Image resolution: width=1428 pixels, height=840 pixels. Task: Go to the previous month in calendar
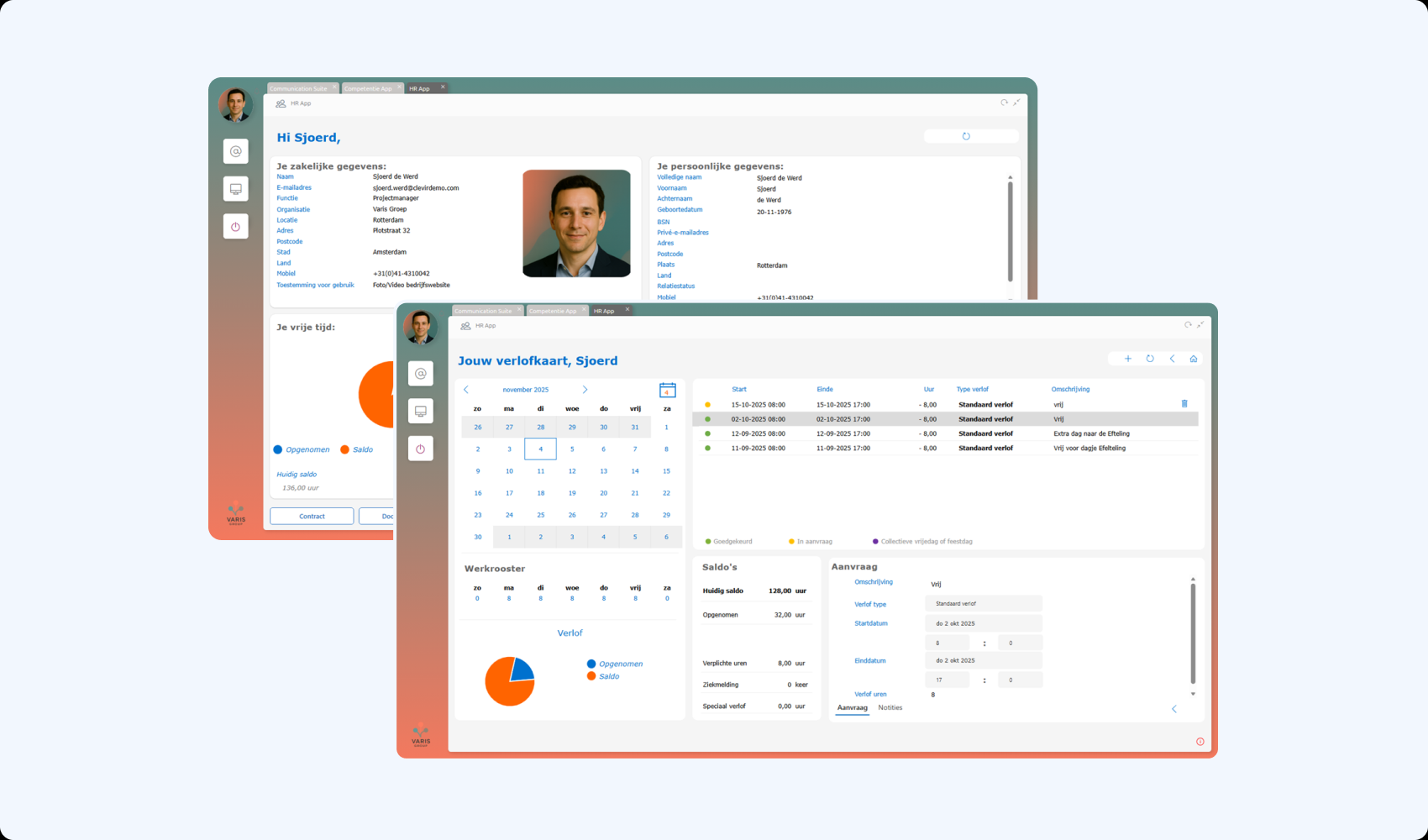(466, 390)
